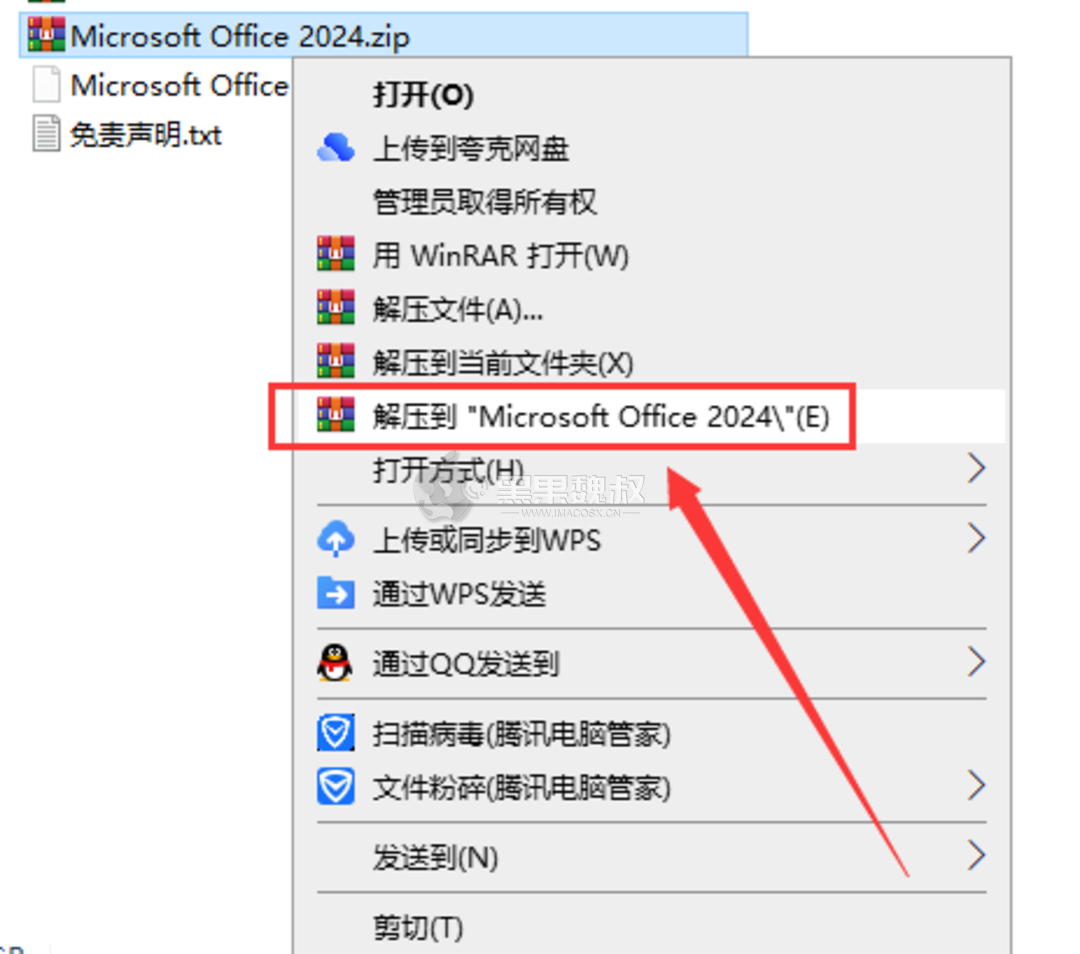Image resolution: width=1080 pixels, height=954 pixels.
Task: Click the cloud icon for 上传到夸克网盘
Action: (336, 148)
